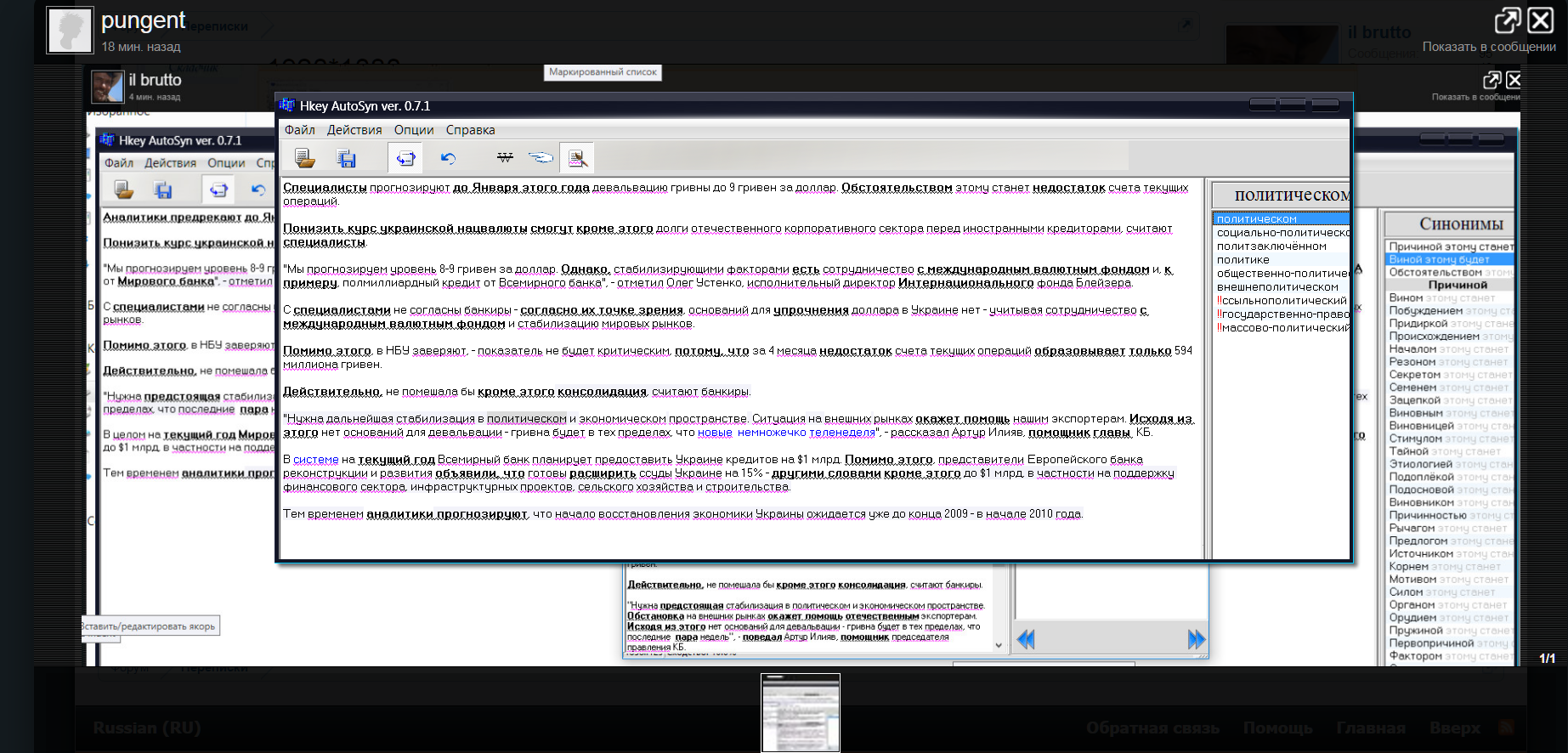Open Действия menu in left background window
Viewport: 1568px width, 753px height.
pyautogui.click(x=170, y=163)
